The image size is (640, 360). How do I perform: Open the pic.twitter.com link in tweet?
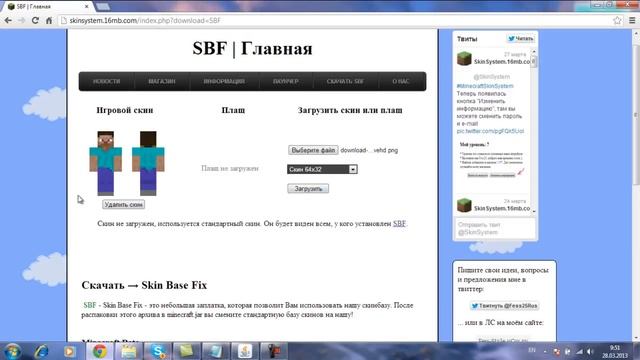point(490,131)
